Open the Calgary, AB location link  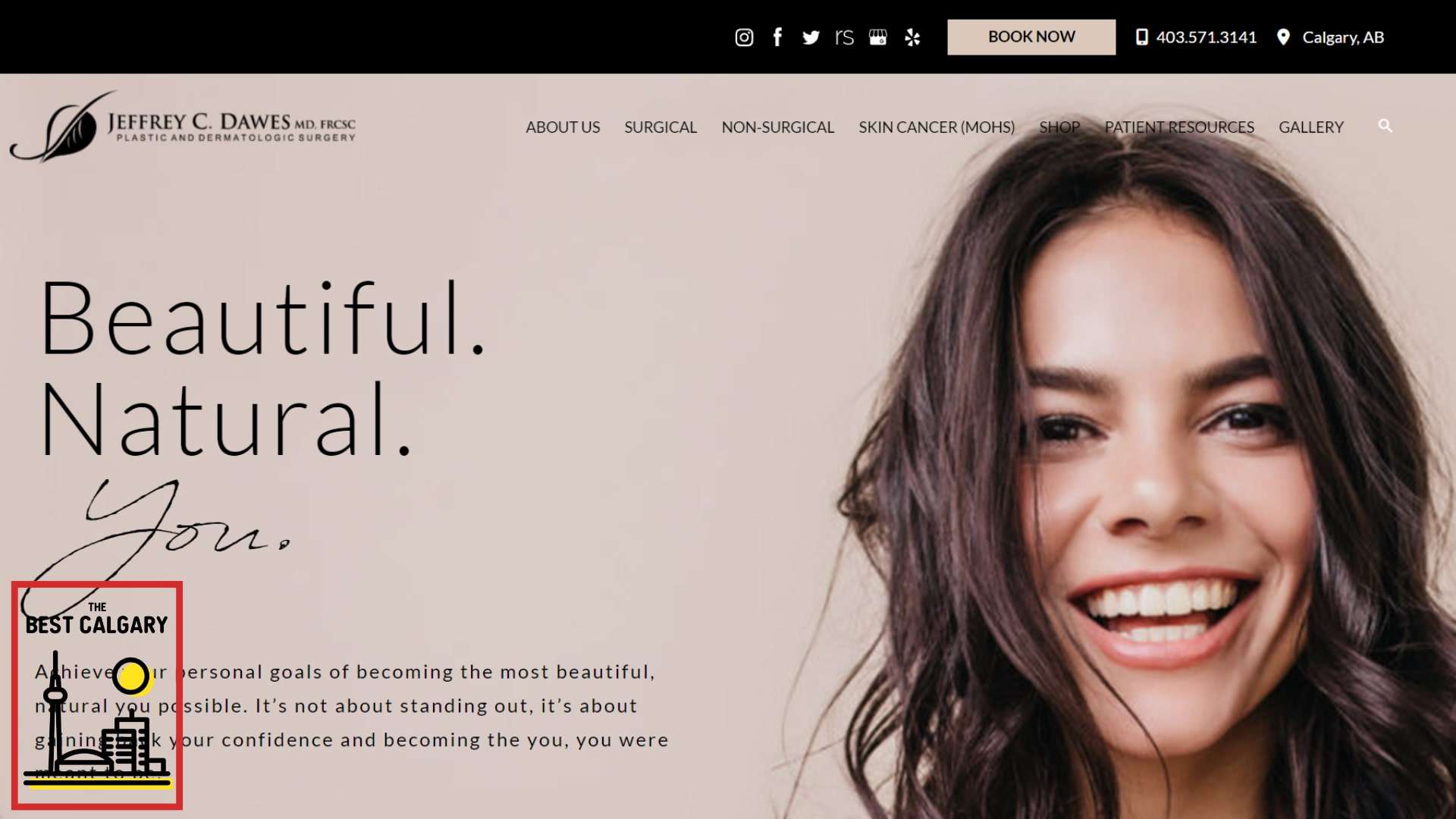(x=1343, y=37)
